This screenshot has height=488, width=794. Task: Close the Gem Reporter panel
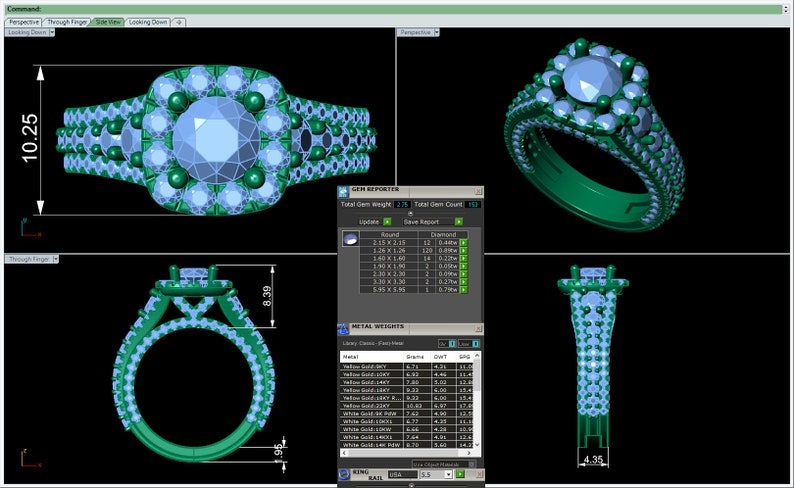479,191
